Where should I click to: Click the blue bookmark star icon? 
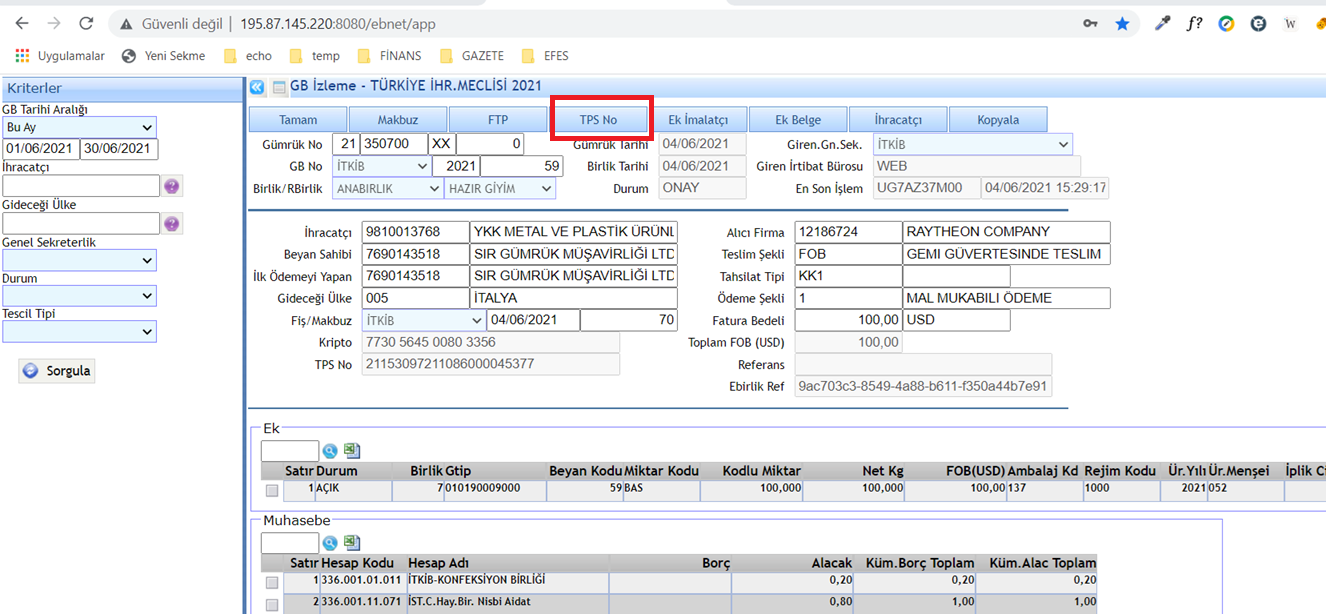point(1122,23)
